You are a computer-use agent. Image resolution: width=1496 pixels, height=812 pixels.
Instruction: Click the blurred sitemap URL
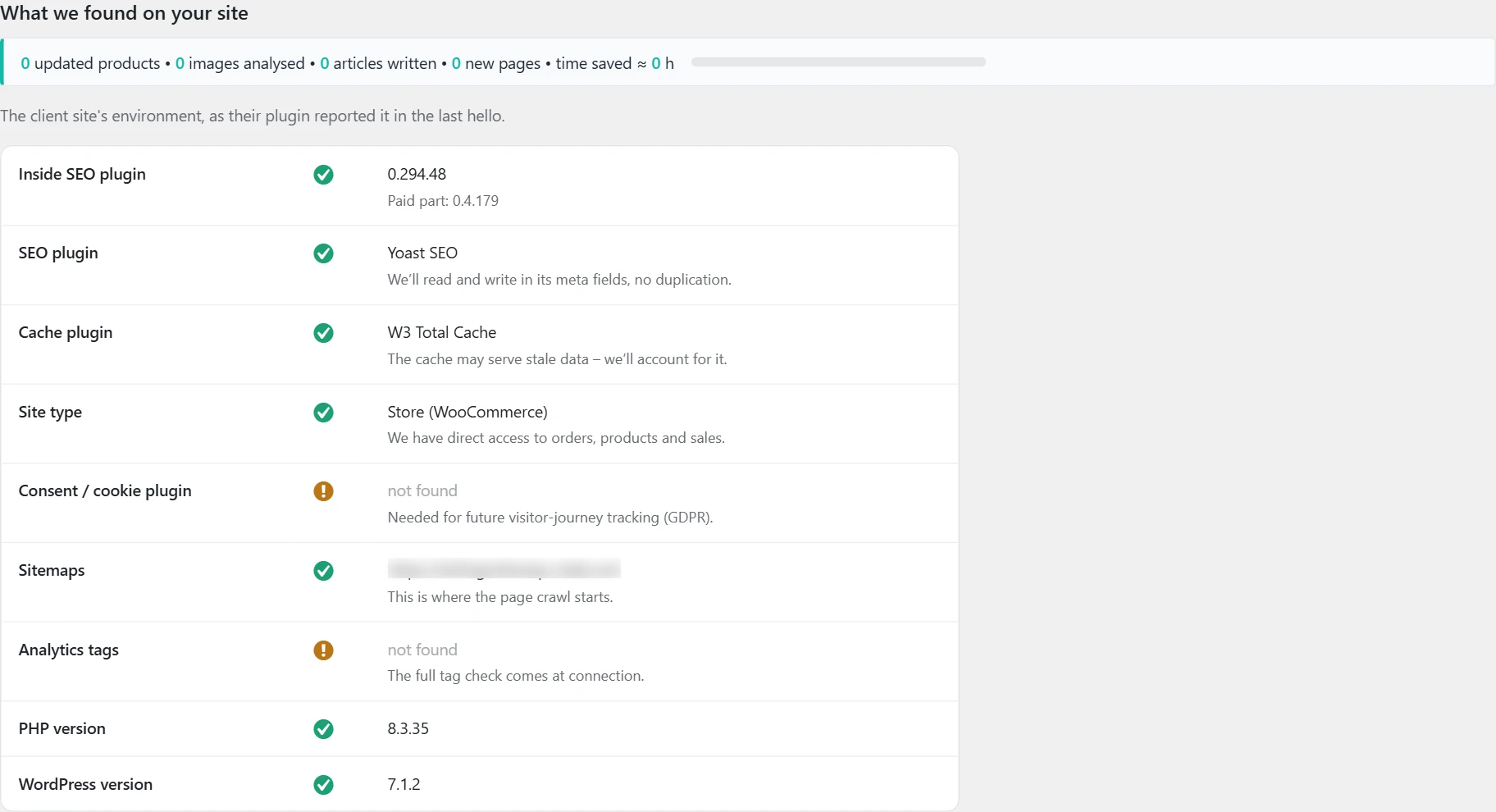[x=504, y=569]
